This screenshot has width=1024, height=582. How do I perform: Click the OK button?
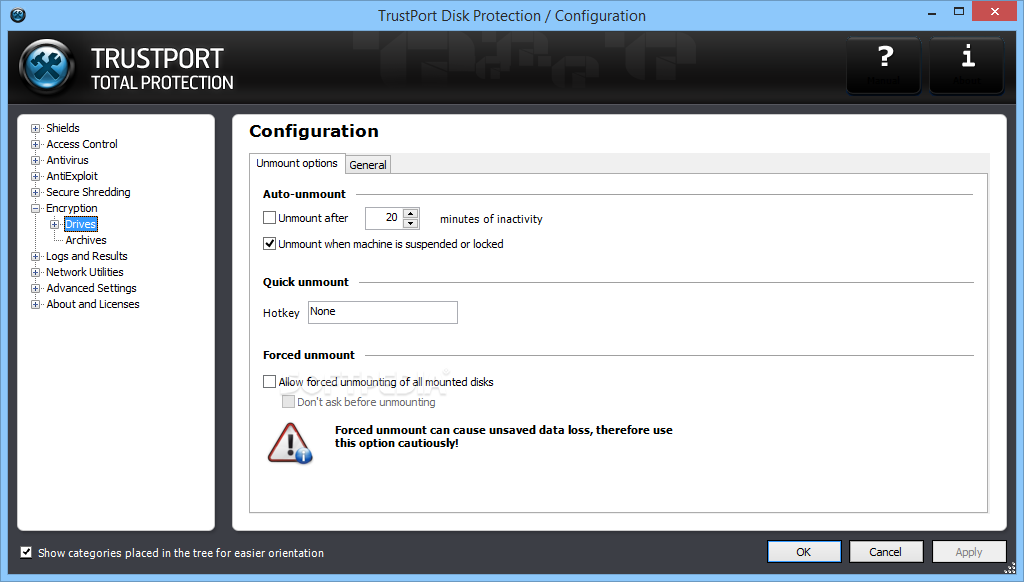pos(804,552)
